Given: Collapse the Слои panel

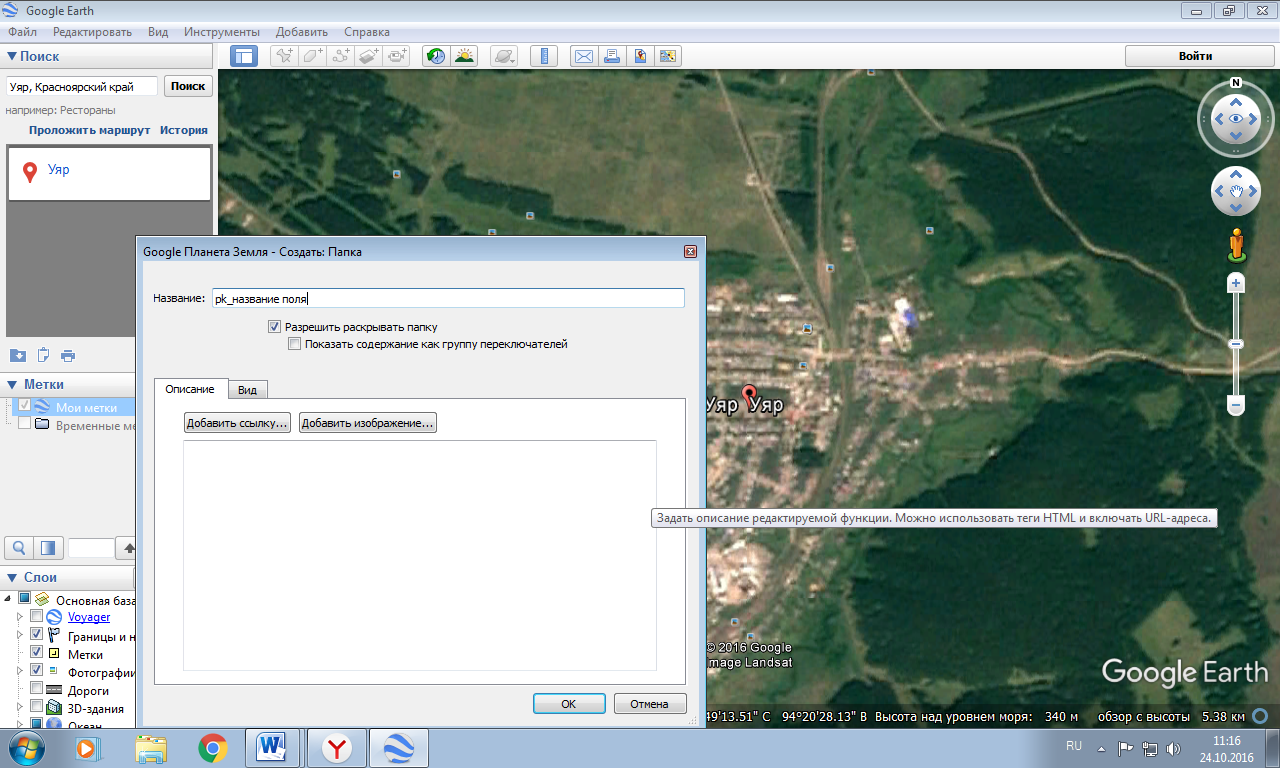Looking at the screenshot, I should pyautogui.click(x=11, y=578).
